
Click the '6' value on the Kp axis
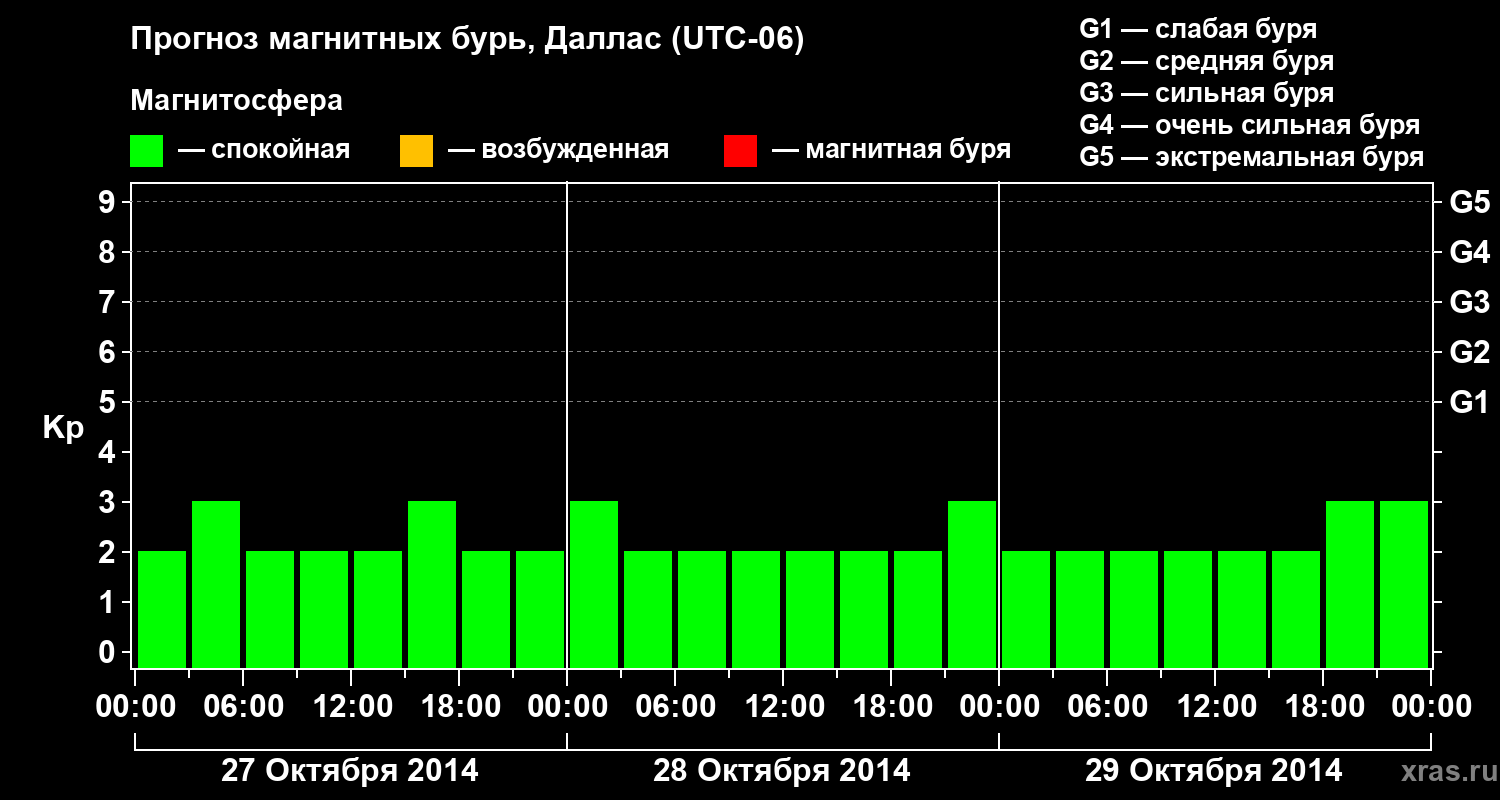click(109, 352)
